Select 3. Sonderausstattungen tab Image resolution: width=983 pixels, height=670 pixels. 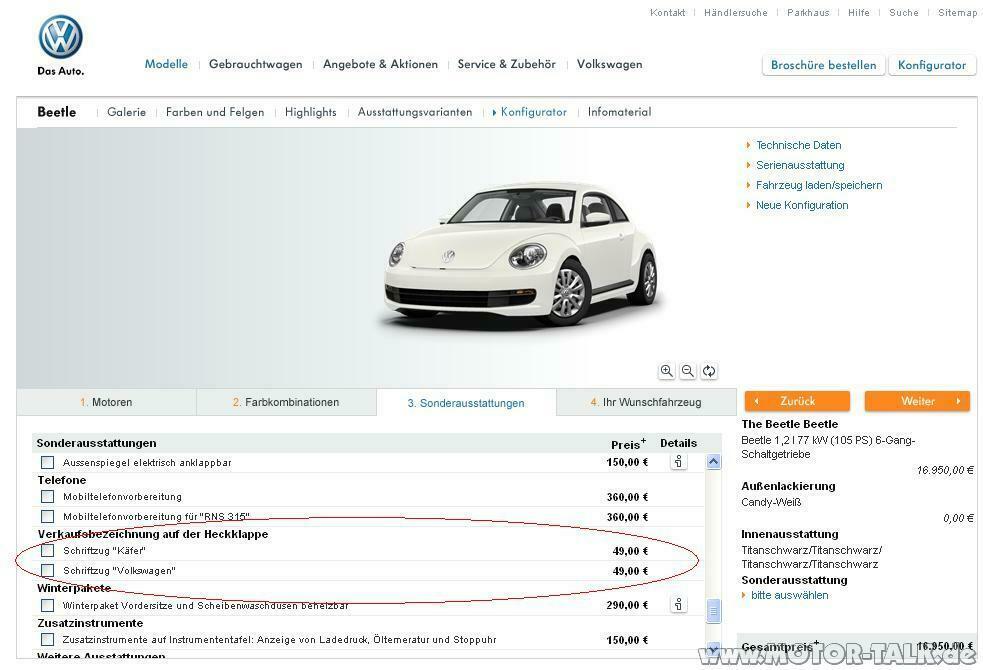[x=466, y=403]
